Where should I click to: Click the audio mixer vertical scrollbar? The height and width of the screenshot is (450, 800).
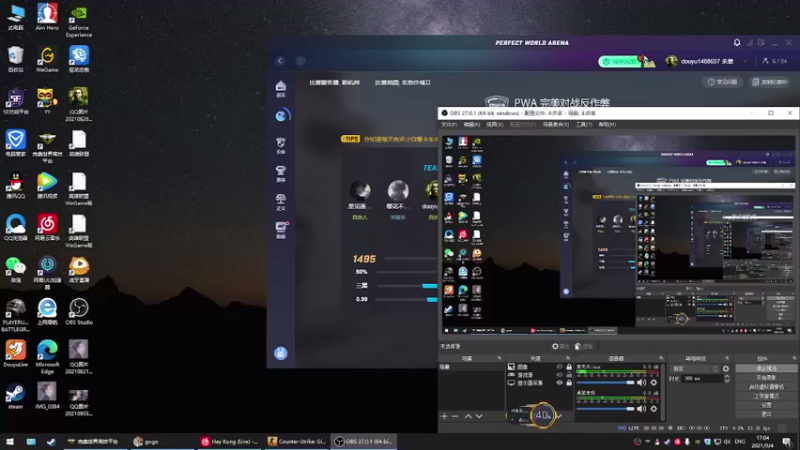663,392
